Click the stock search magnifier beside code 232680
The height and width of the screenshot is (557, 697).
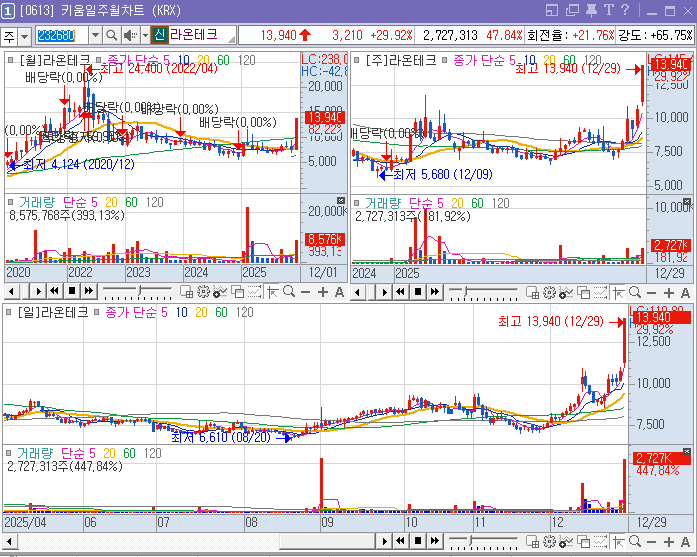pyautogui.click(x=112, y=35)
